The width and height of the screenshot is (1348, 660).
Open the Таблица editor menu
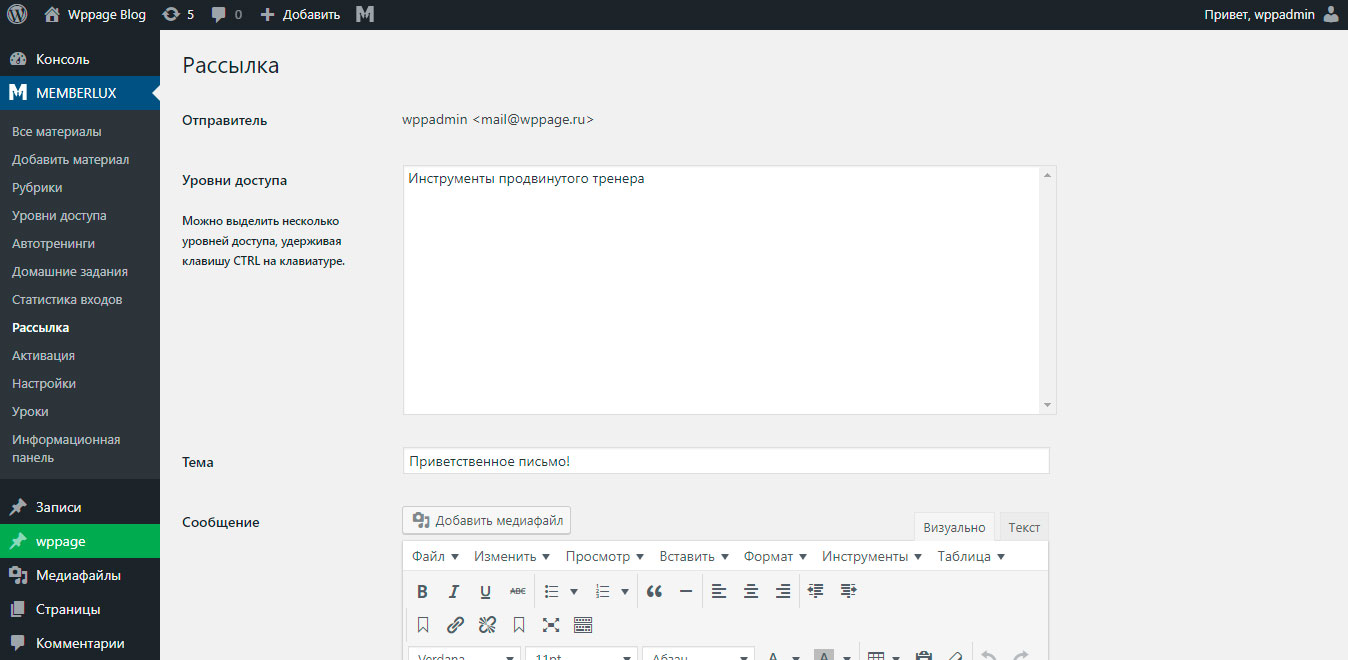(971, 557)
